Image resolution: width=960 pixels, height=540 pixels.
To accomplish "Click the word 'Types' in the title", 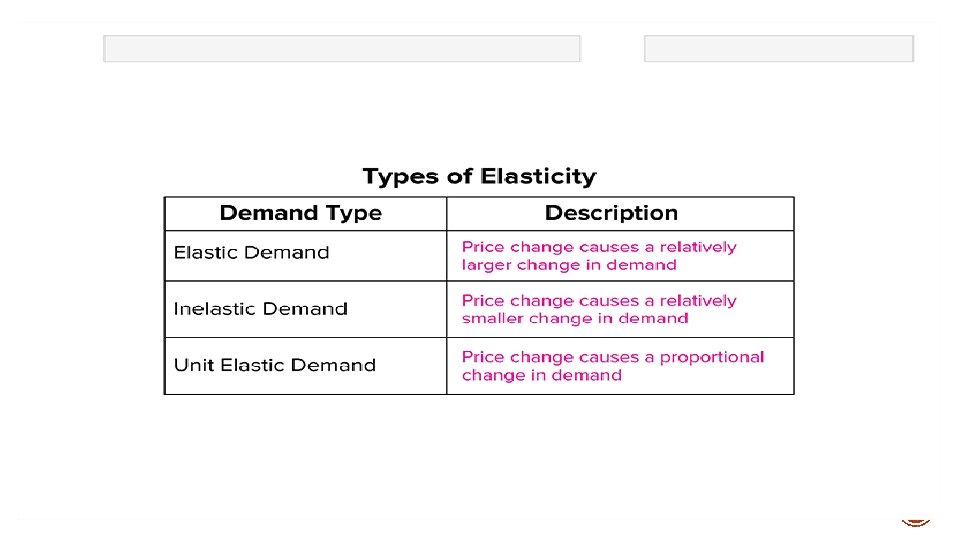I will 402,177.
